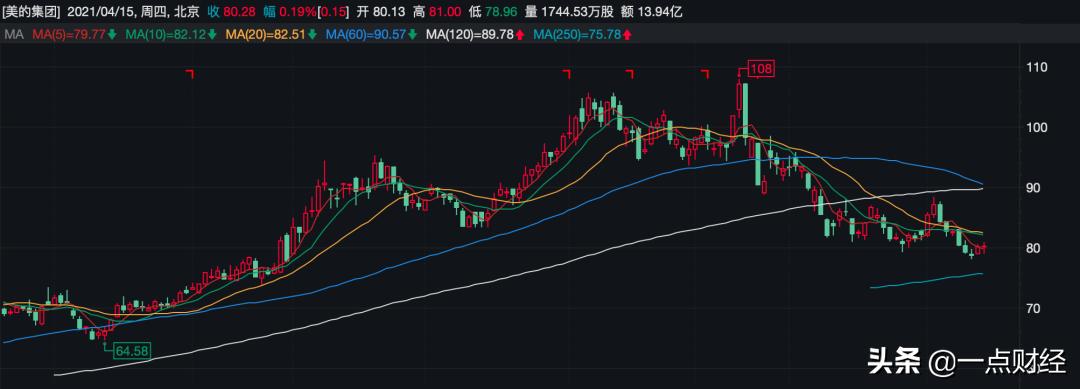Select the MA(20)=82.51 legend entry
This screenshot has height=389, width=1080.
tap(264, 34)
